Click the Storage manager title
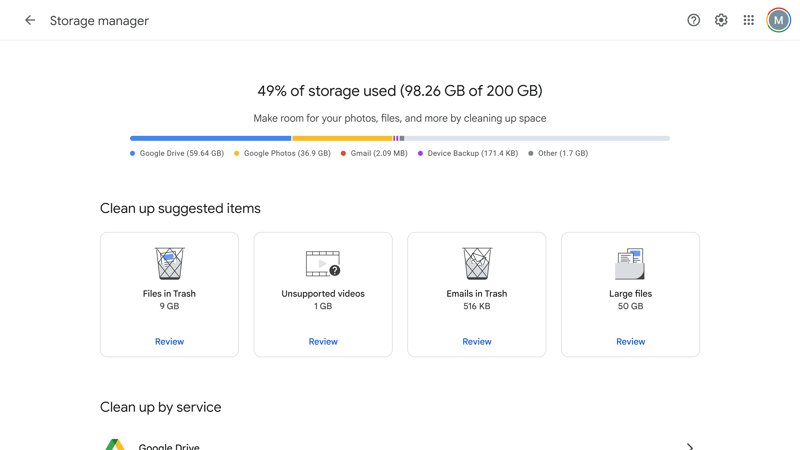 [99, 21]
